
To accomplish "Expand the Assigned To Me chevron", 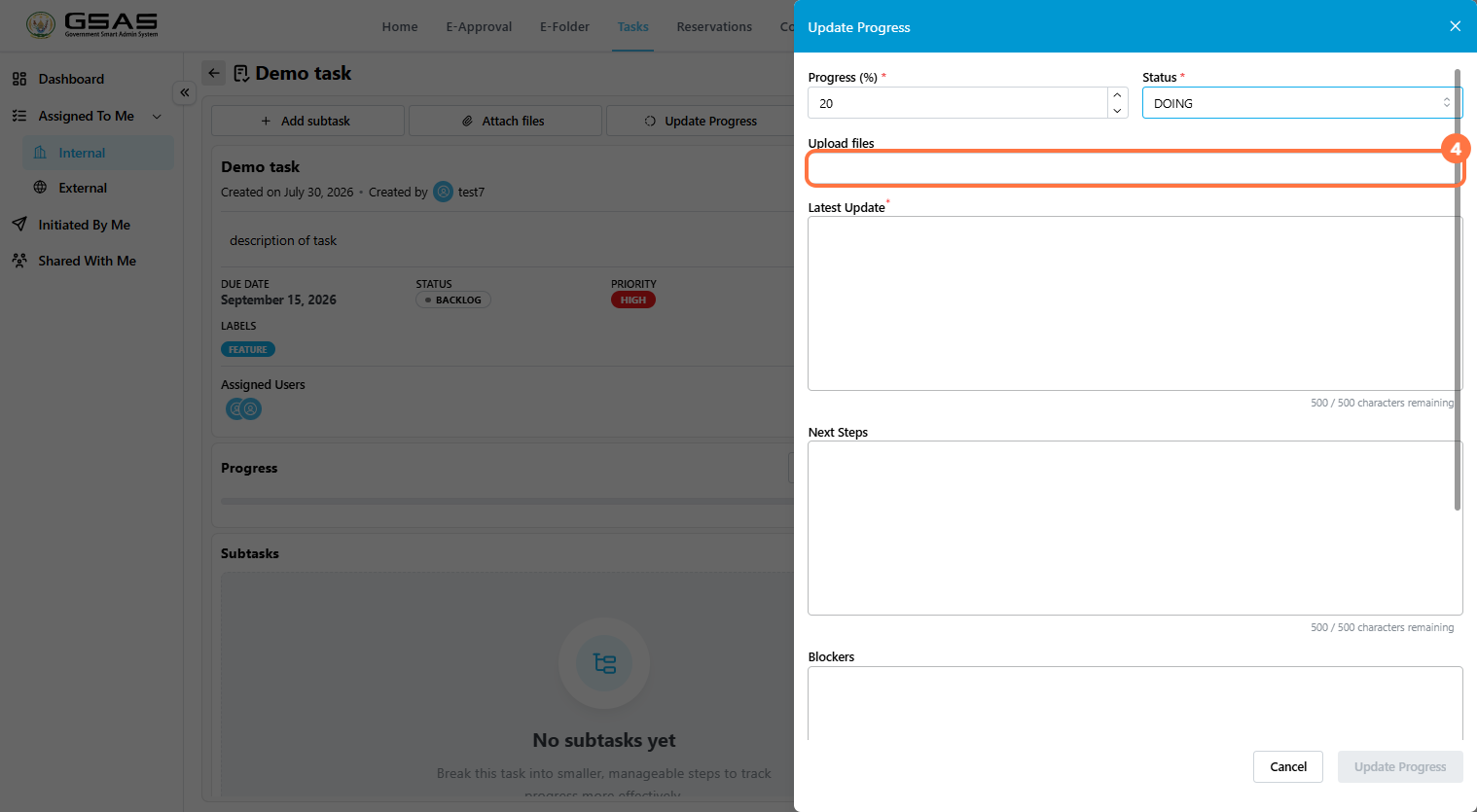I will click(157, 117).
